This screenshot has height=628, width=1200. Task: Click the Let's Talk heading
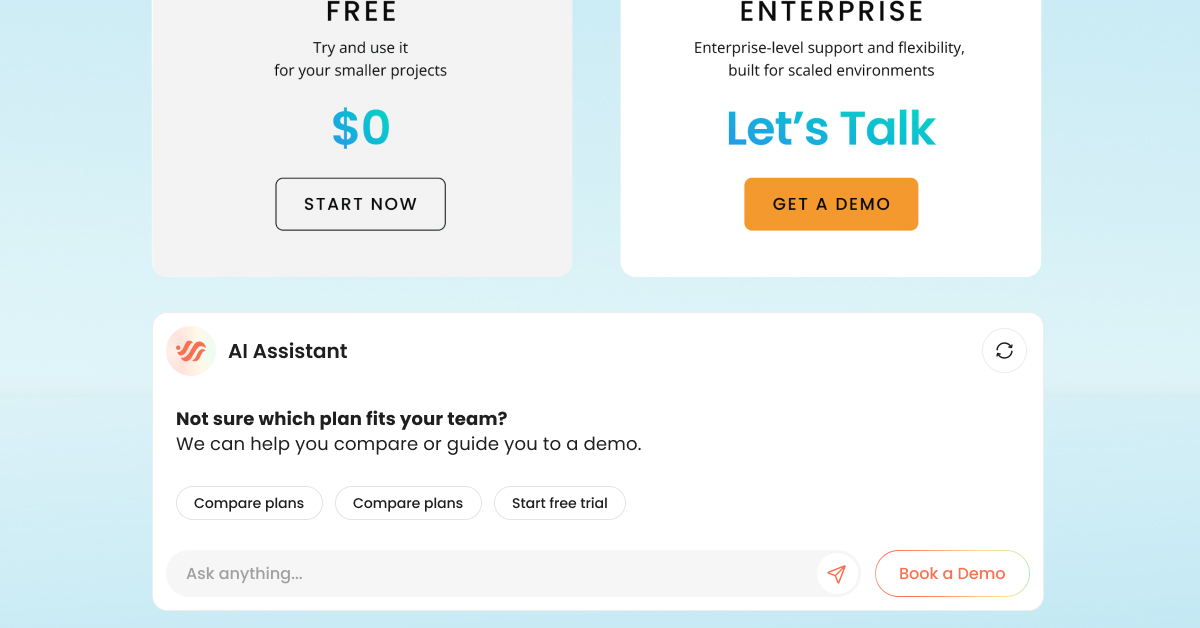click(x=830, y=128)
